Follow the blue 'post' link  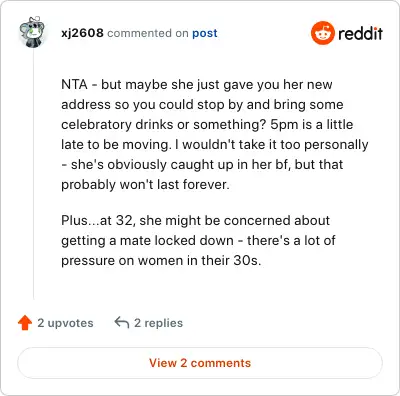pyautogui.click(x=205, y=33)
